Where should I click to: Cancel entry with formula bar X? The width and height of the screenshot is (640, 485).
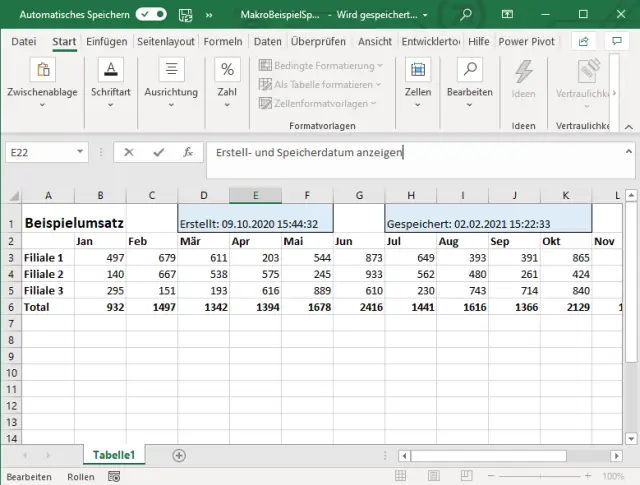[129, 153]
